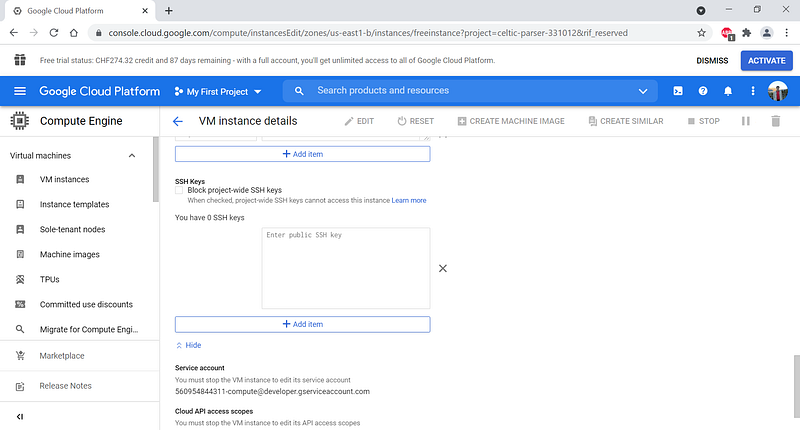Open Machine images in sidebar
This screenshot has width=800, height=430.
click(x=70, y=255)
